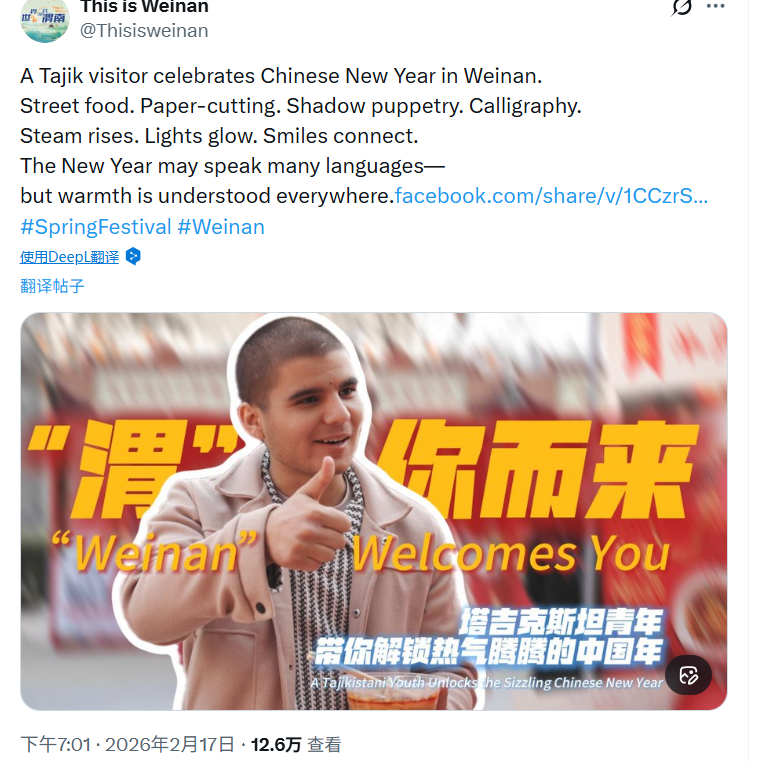The height and width of the screenshot is (762, 775).
Task: Open the Weinan Welcomes You video thumbnail
Action: [374, 511]
